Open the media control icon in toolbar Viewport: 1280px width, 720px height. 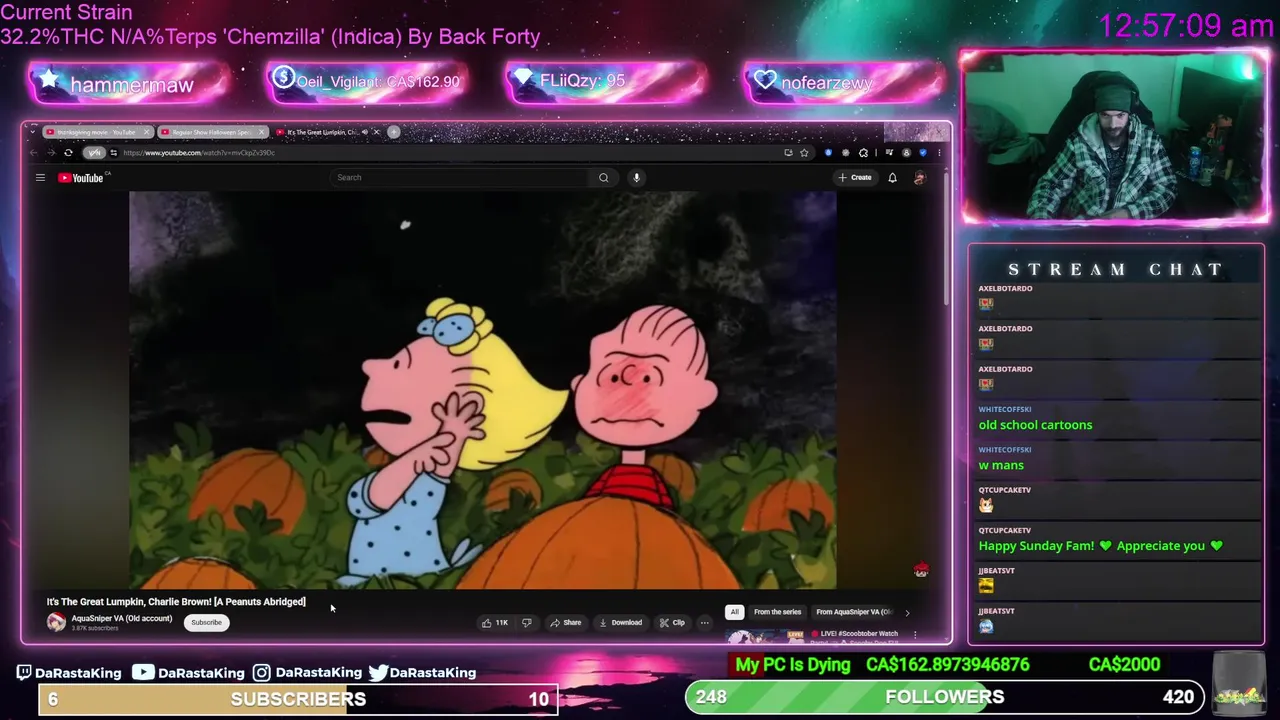click(x=889, y=153)
